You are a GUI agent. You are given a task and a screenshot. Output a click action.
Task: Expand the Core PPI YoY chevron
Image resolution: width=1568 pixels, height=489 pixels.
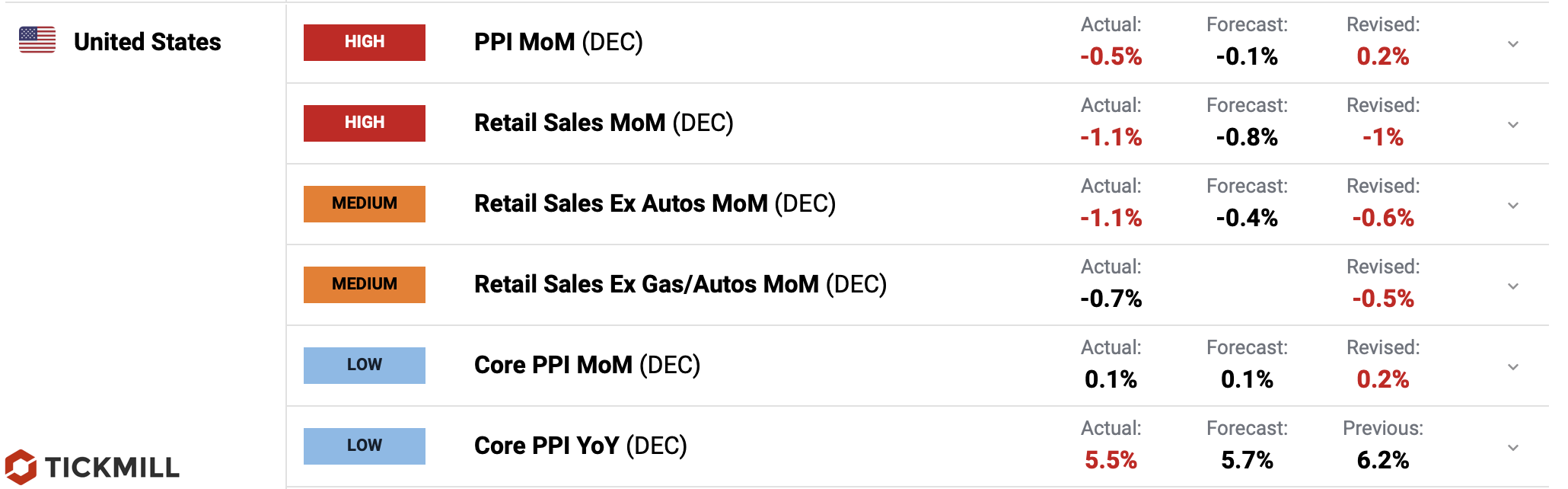pyautogui.click(x=1513, y=448)
